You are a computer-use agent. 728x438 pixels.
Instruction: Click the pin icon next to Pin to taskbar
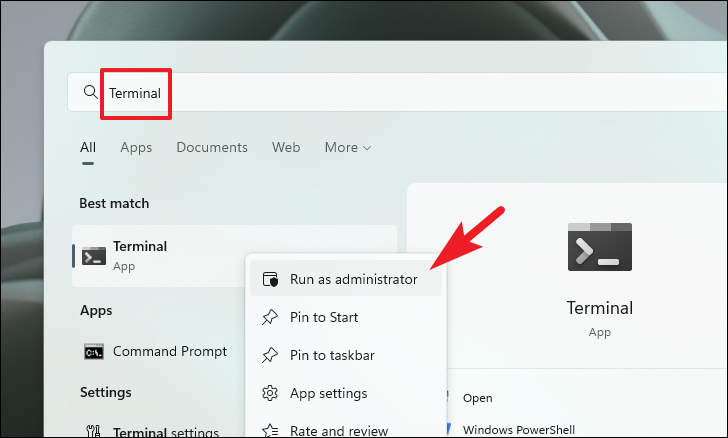(270, 355)
